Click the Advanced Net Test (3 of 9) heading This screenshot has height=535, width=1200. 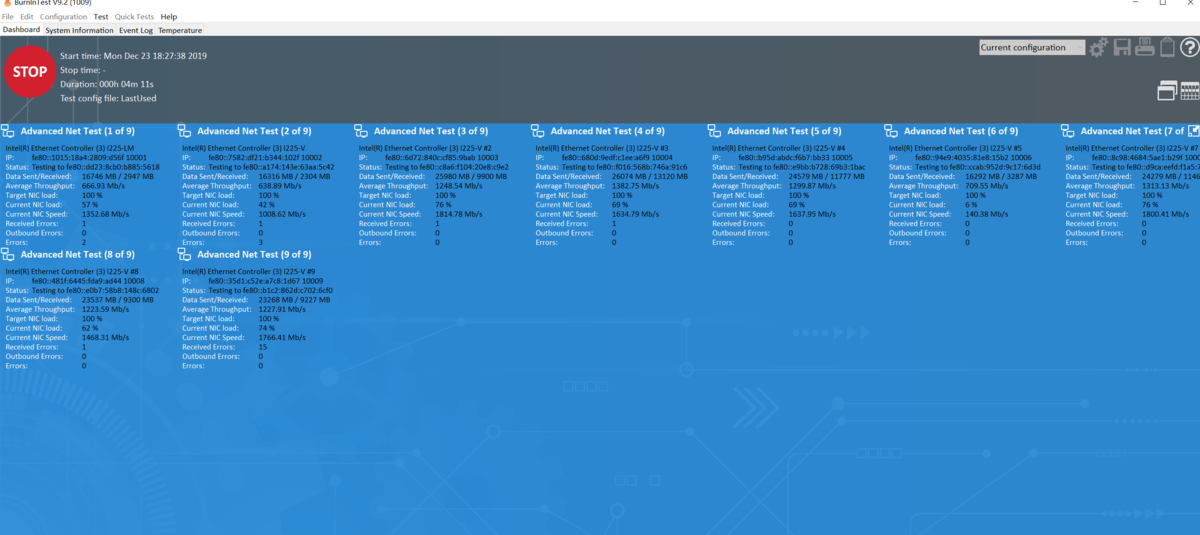tap(431, 131)
